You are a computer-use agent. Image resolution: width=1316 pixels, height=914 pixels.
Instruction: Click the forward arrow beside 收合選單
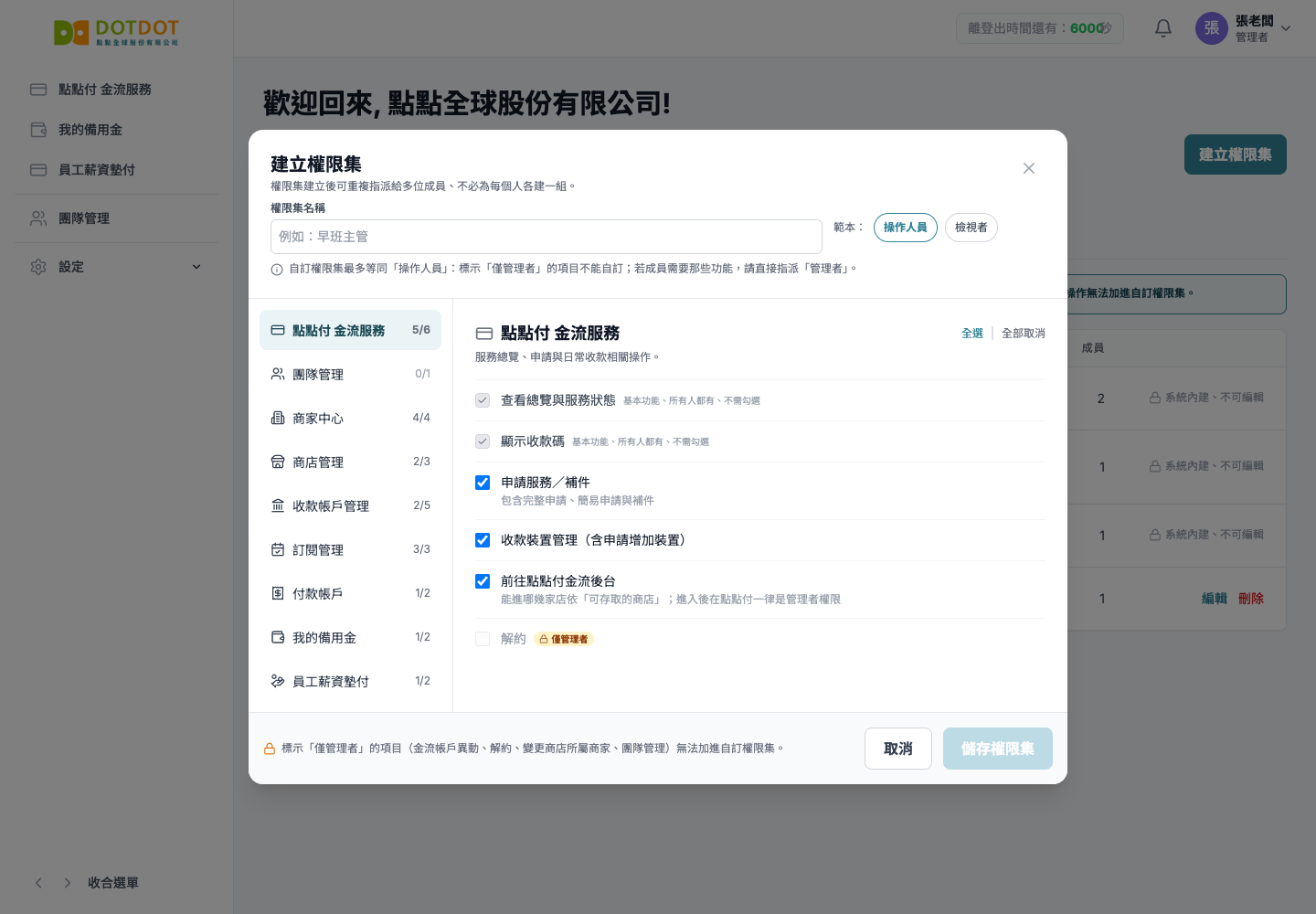tap(68, 883)
